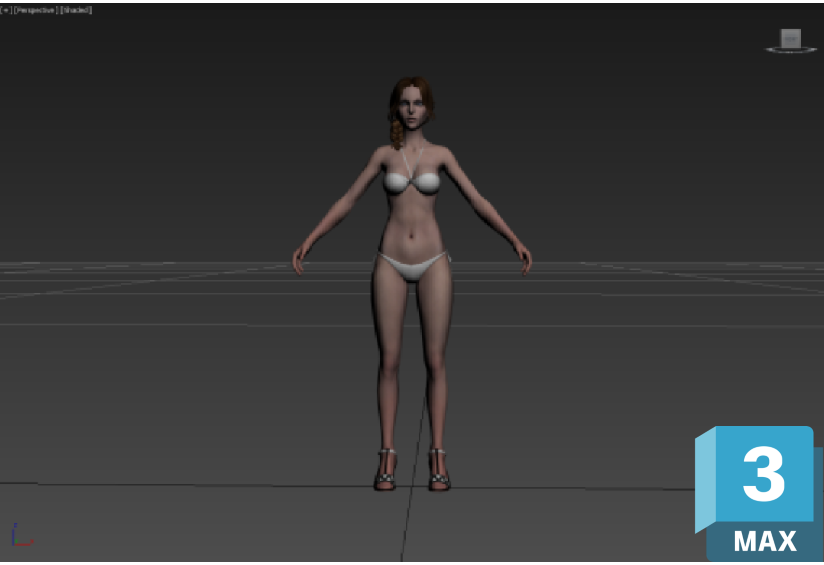Click the white bikini bottom on the model

click(x=412, y=266)
